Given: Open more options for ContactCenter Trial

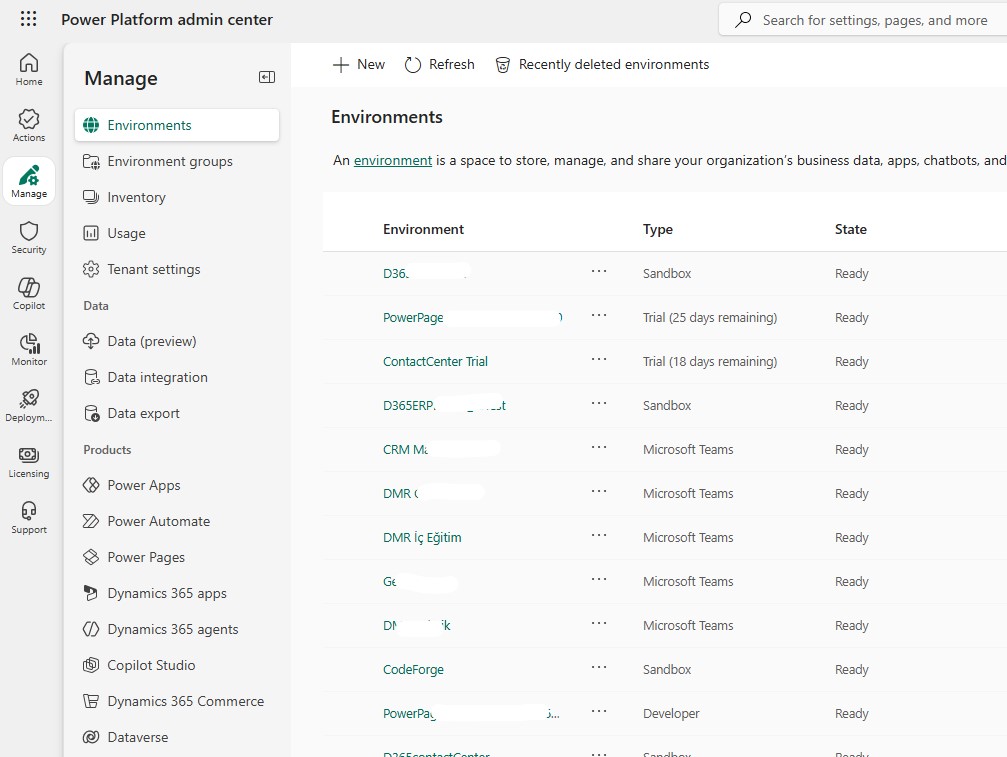Looking at the screenshot, I should click(599, 359).
